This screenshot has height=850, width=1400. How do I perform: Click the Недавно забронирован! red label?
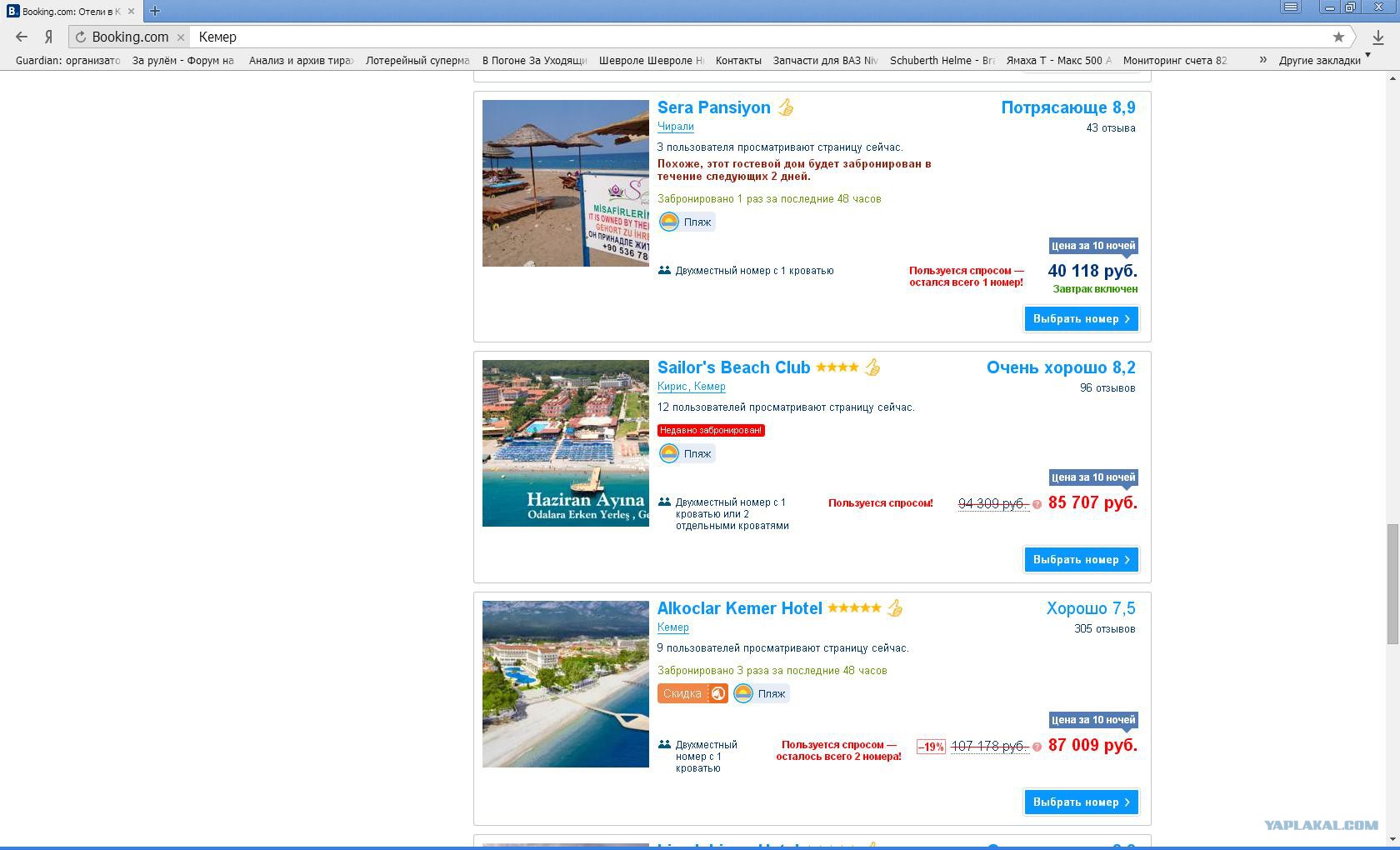[711, 430]
